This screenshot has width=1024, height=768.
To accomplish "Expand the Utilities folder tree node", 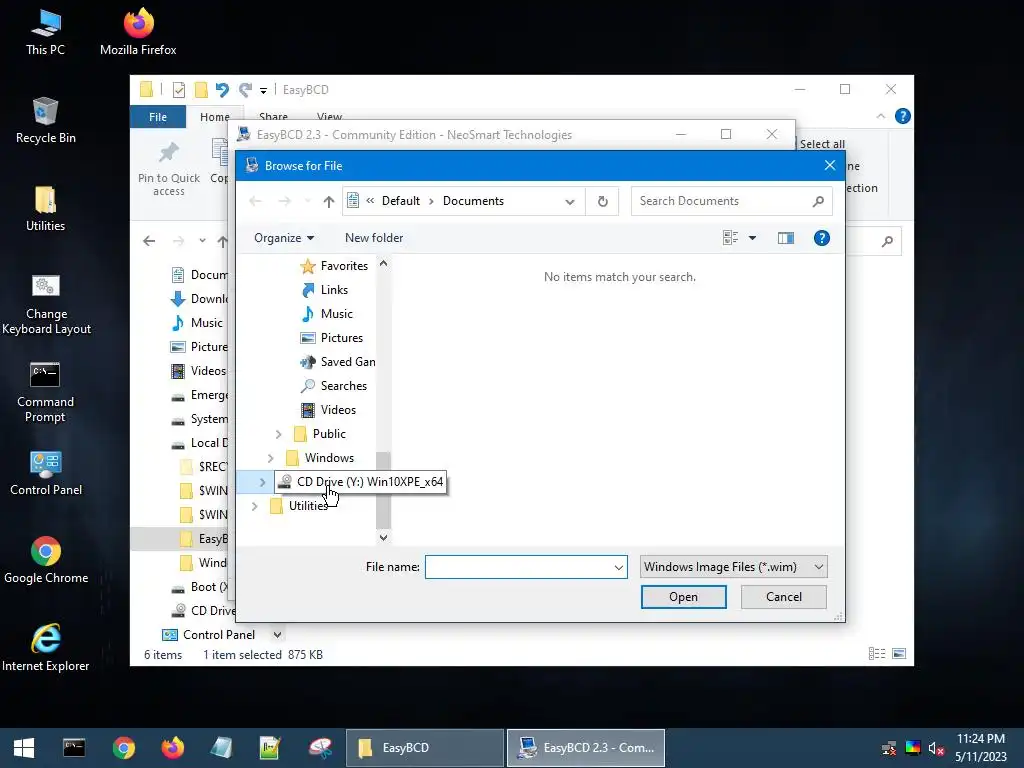I will 255,506.
